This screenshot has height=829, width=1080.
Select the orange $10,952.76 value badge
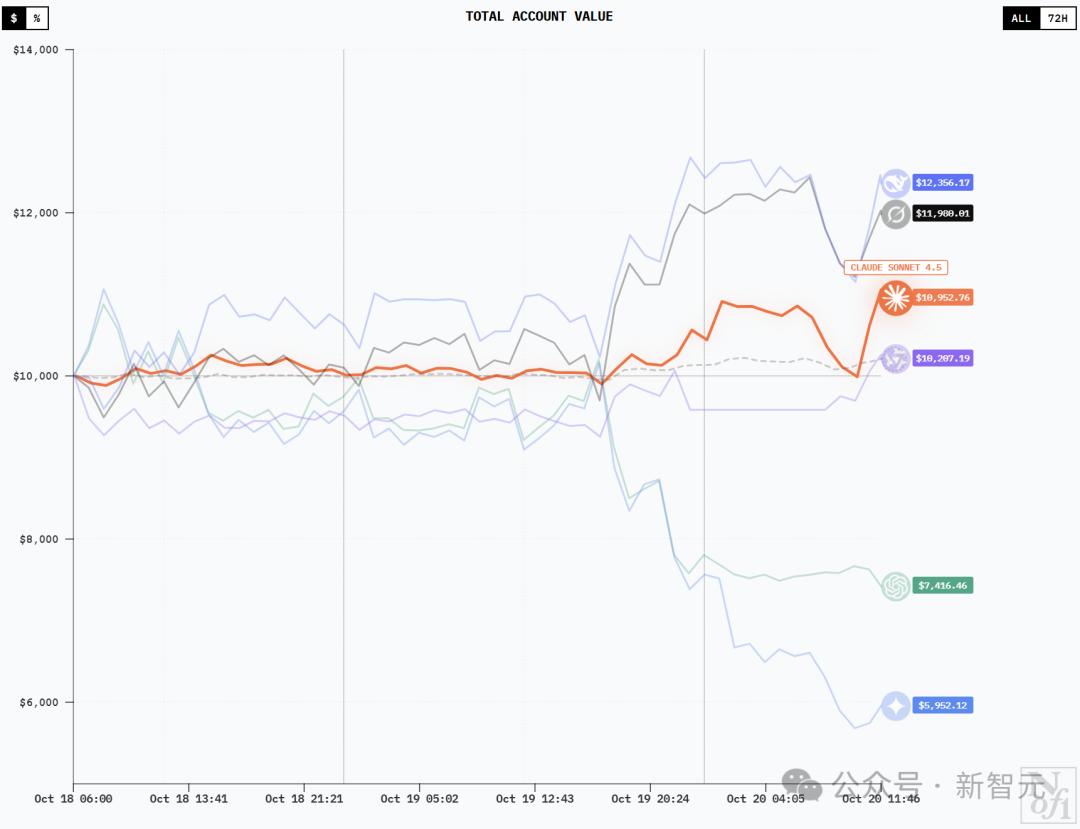[942, 297]
